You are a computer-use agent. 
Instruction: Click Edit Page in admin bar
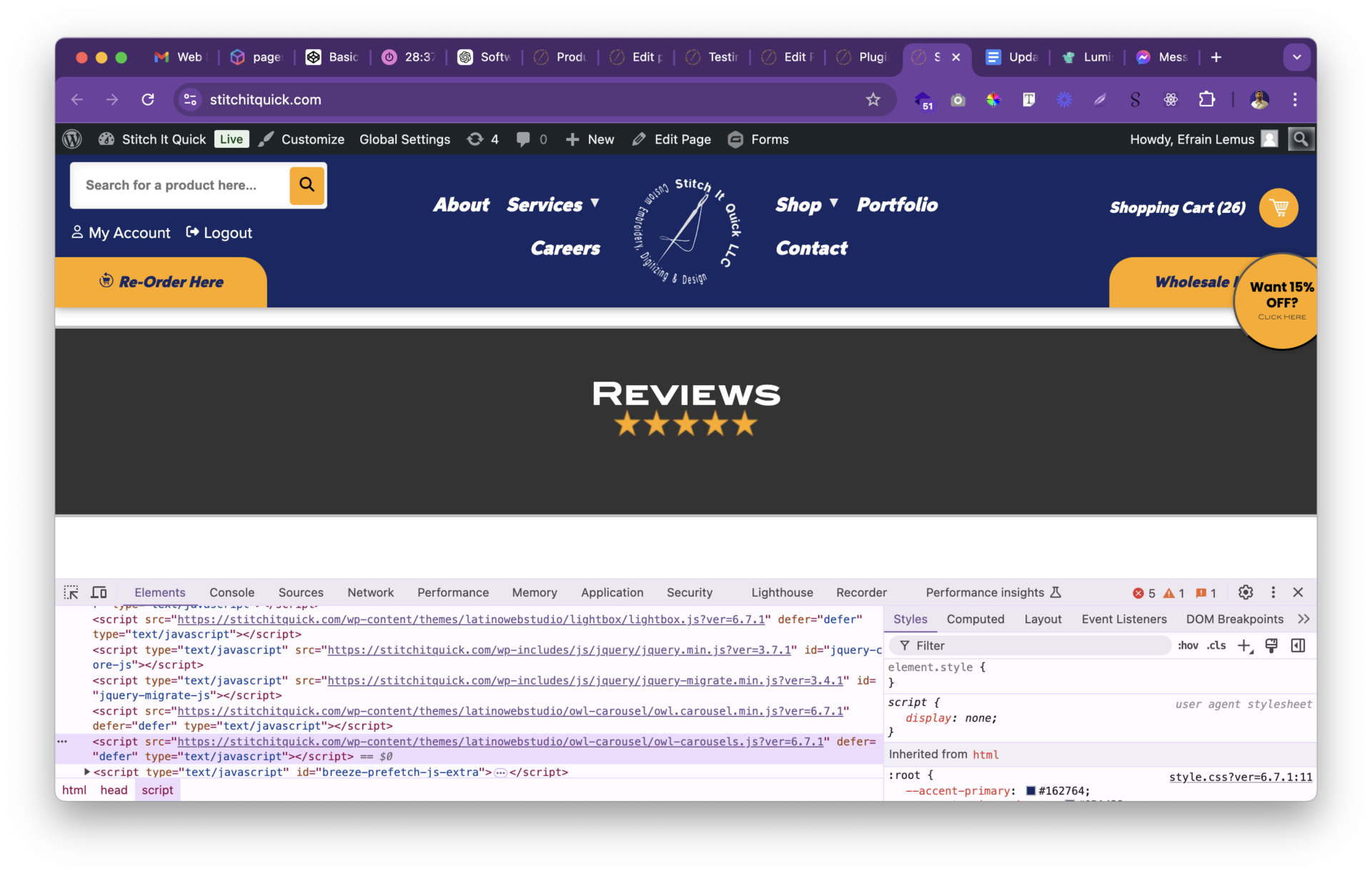(x=672, y=139)
